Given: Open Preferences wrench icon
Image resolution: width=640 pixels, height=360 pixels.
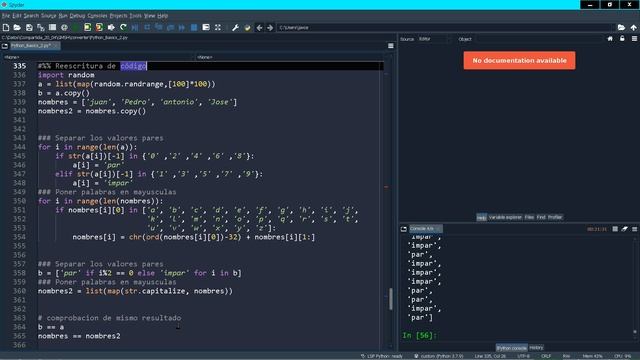Looking at the screenshot, I should [x=235, y=27].
